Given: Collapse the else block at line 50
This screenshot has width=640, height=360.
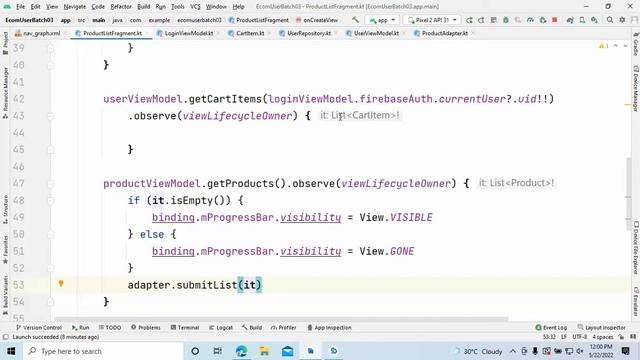Looking at the screenshot, I should pos(50,235).
